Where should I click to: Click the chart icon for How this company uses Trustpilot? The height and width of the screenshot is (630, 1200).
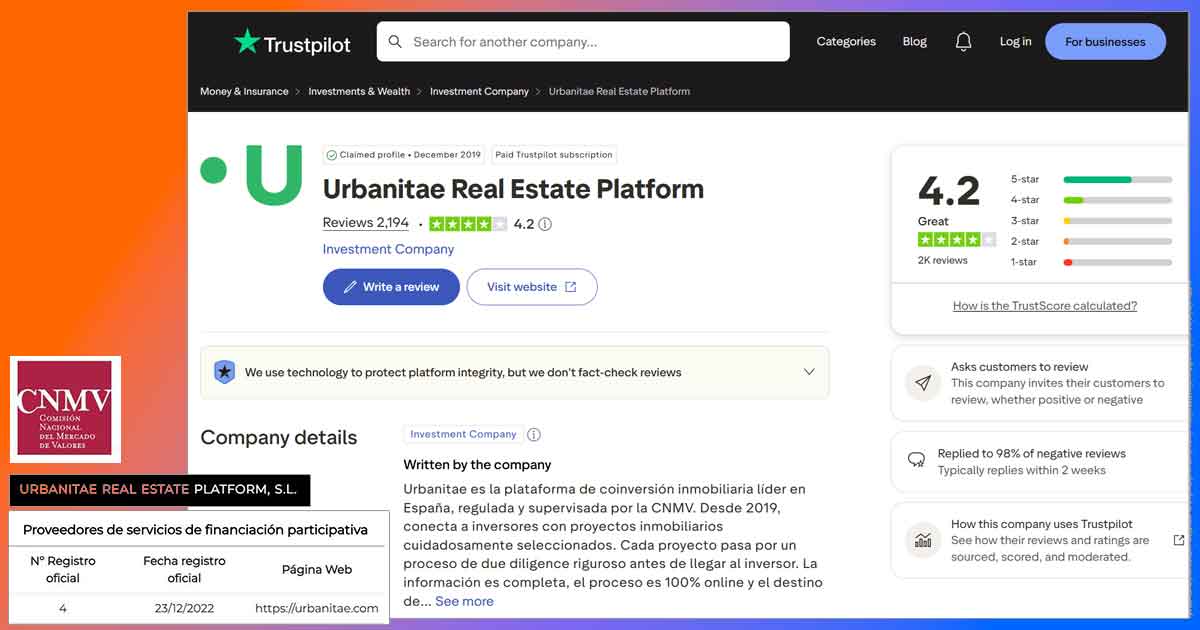pos(922,540)
